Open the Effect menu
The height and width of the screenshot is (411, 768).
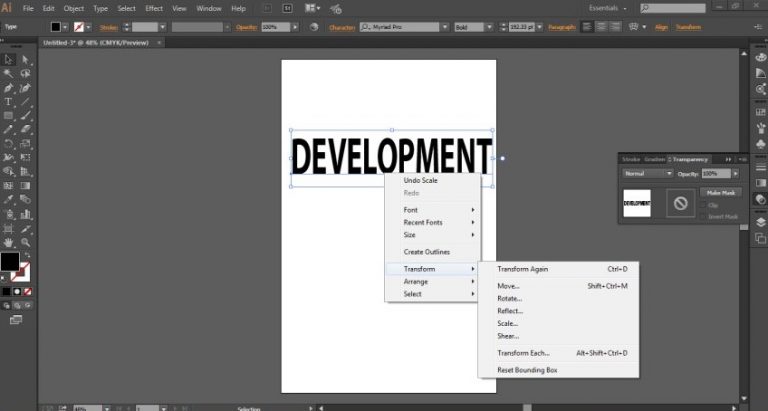[154, 8]
